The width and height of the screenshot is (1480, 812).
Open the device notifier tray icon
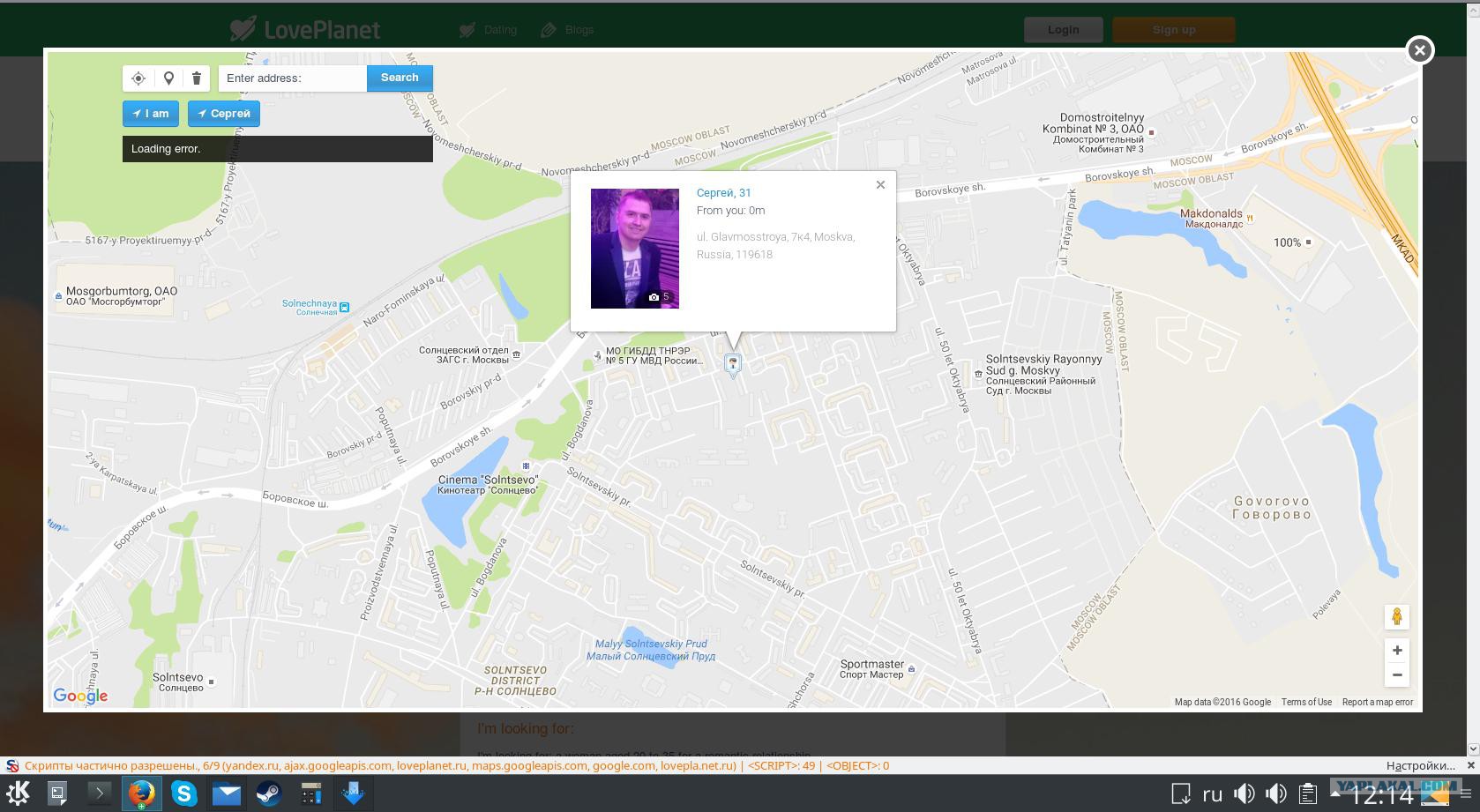(1181, 793)
